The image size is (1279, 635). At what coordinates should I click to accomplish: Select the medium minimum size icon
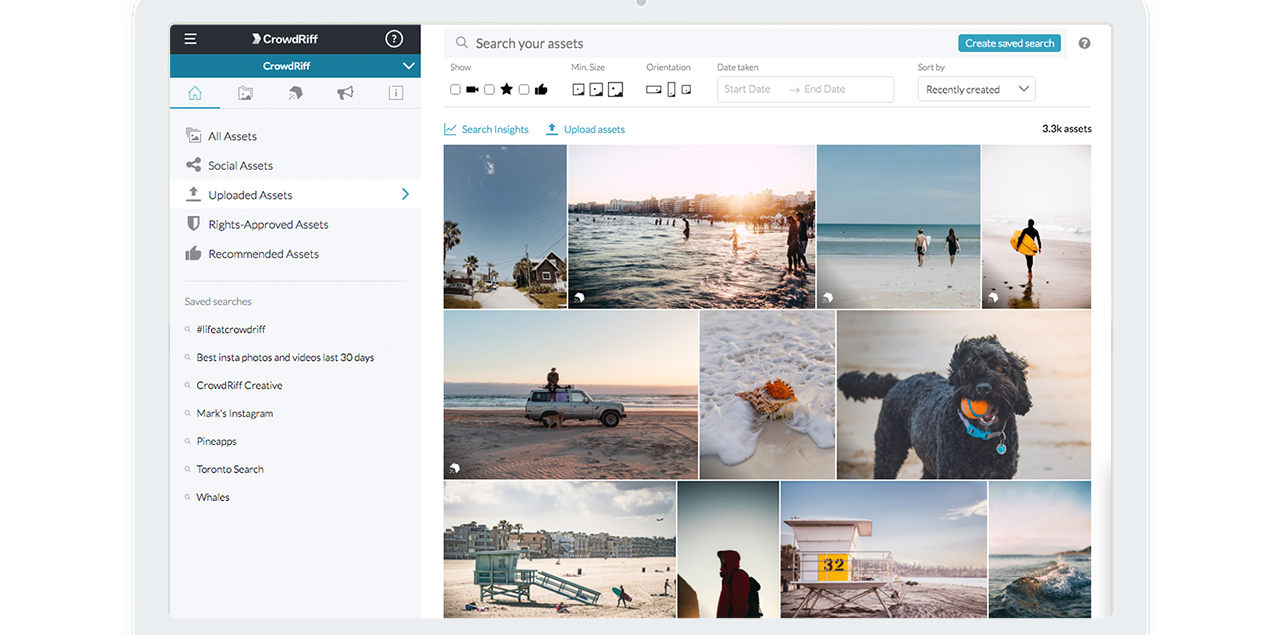pyautogui.click(x=596, y=89)
